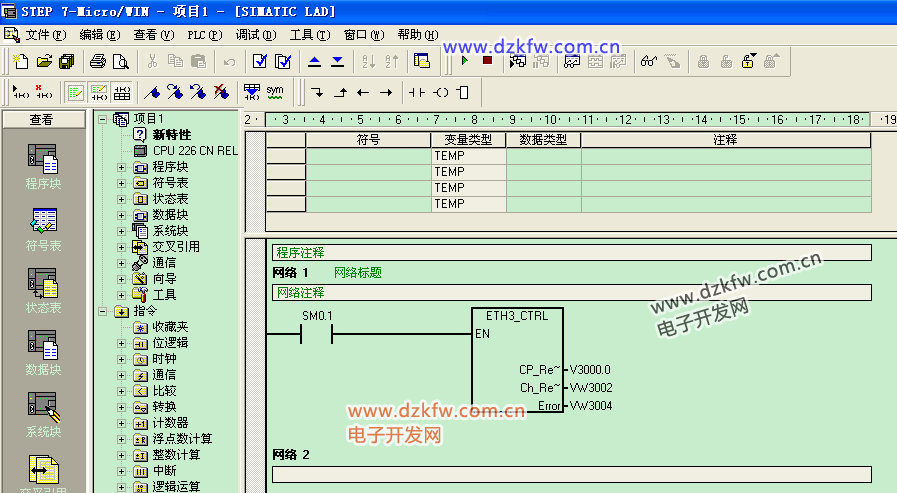The width and height of the screenshot is (897, 493).
Task: Click the 查看 navigation bar header button
Action: click(41, 120)
